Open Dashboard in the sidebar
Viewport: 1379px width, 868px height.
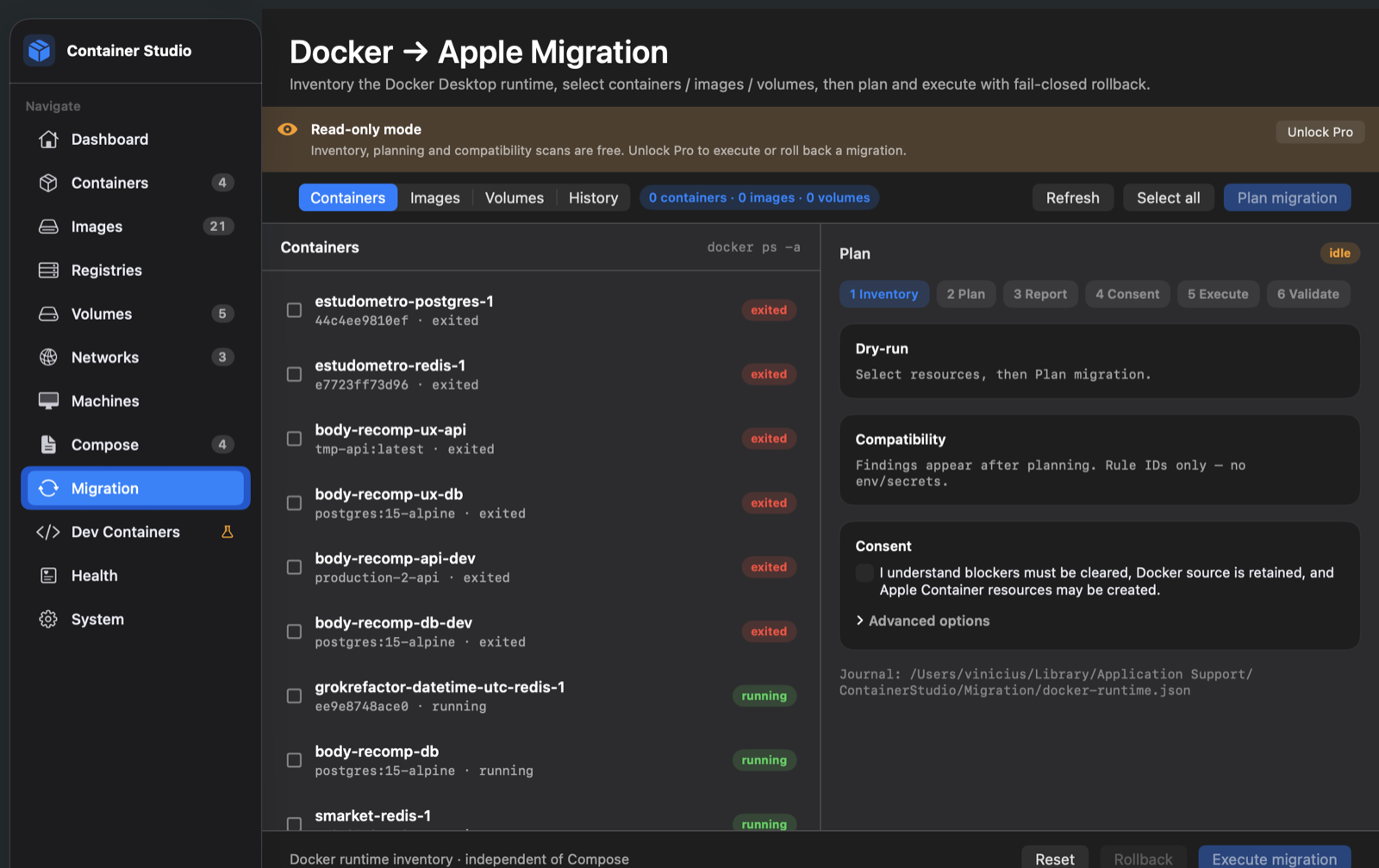point(135,140)
